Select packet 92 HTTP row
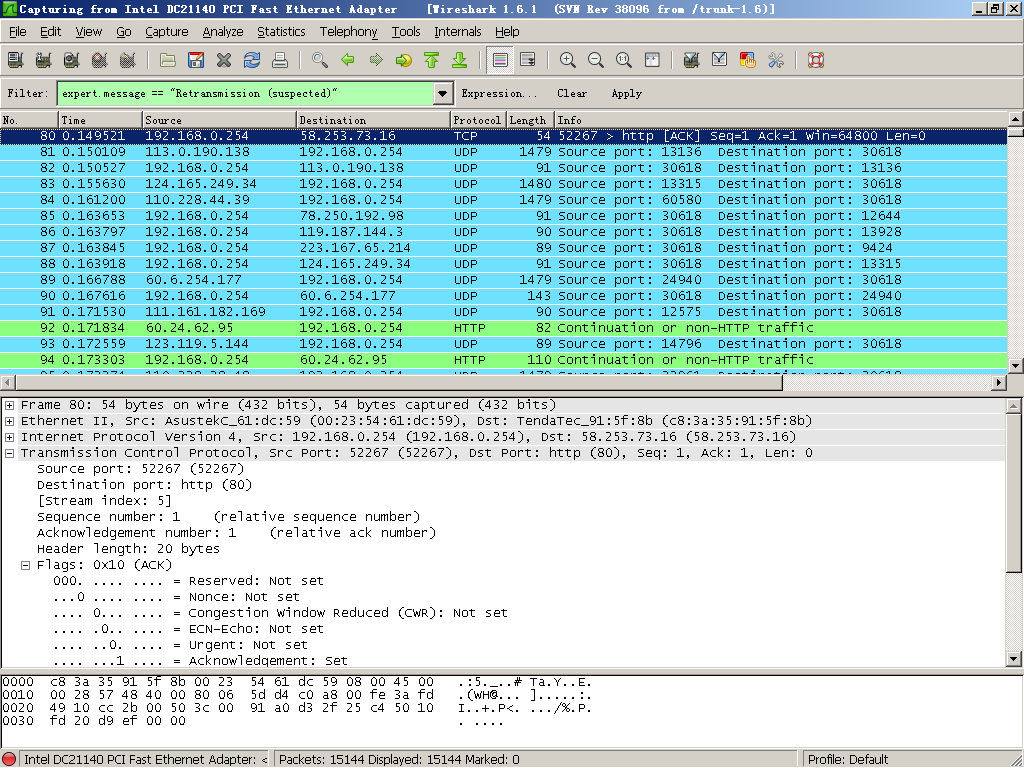 click(x=504, y=328)
